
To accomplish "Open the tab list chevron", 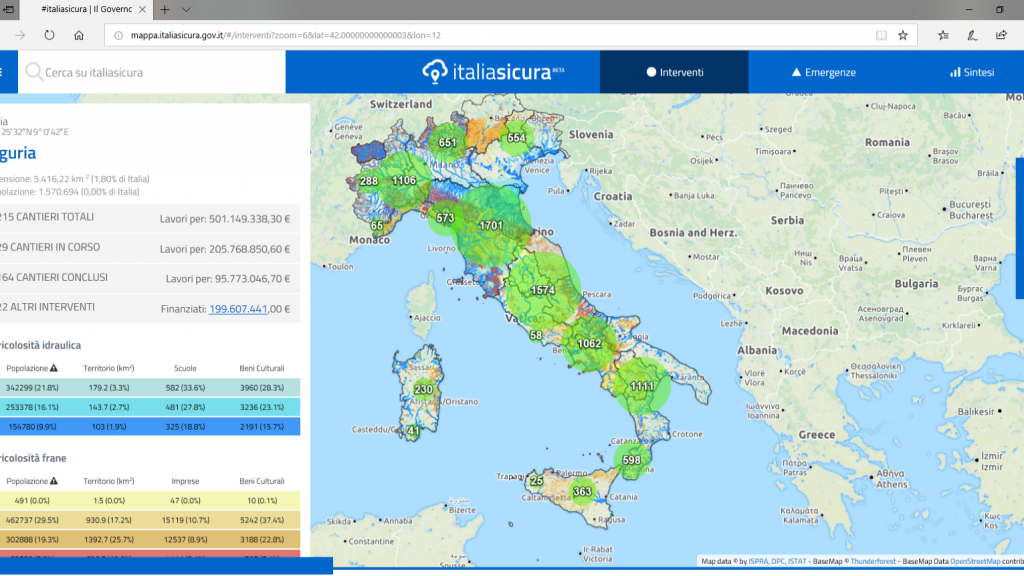I will [186, 10].
